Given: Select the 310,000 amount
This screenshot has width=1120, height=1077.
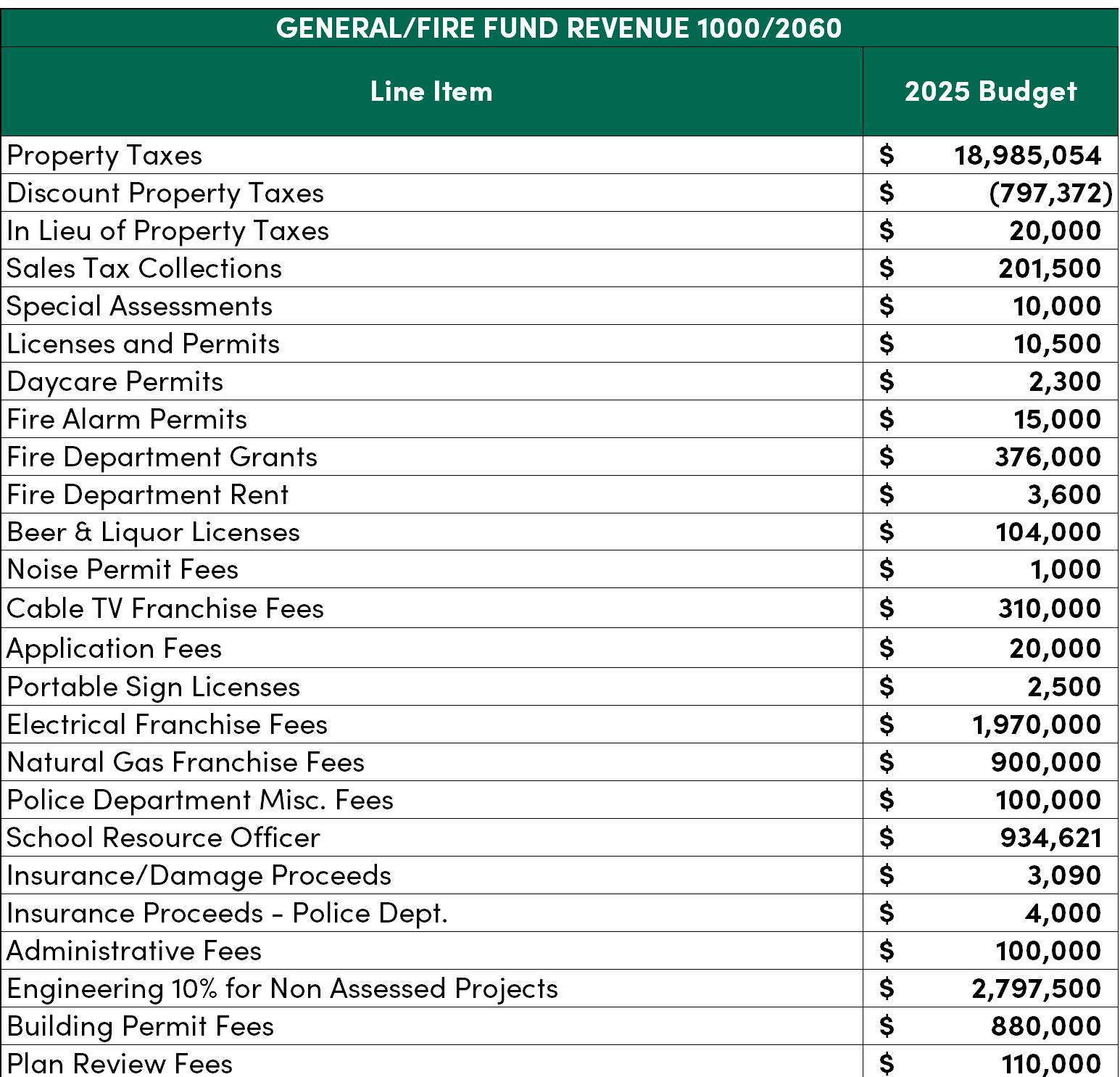Looking at the screenshot, I should 1050,608.
